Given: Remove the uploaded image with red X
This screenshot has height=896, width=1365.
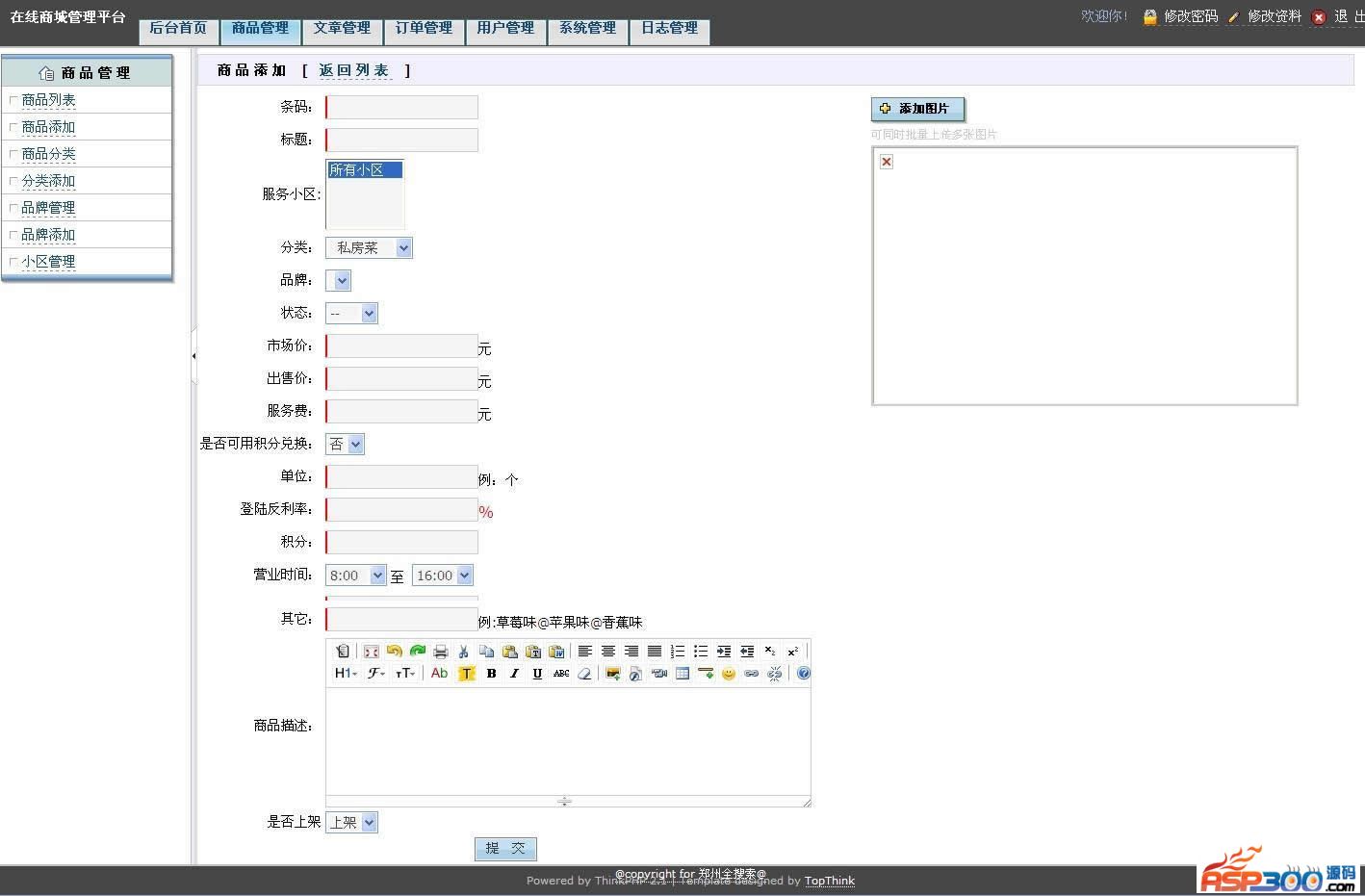Looking at the screenshot, I should point(887,162).
